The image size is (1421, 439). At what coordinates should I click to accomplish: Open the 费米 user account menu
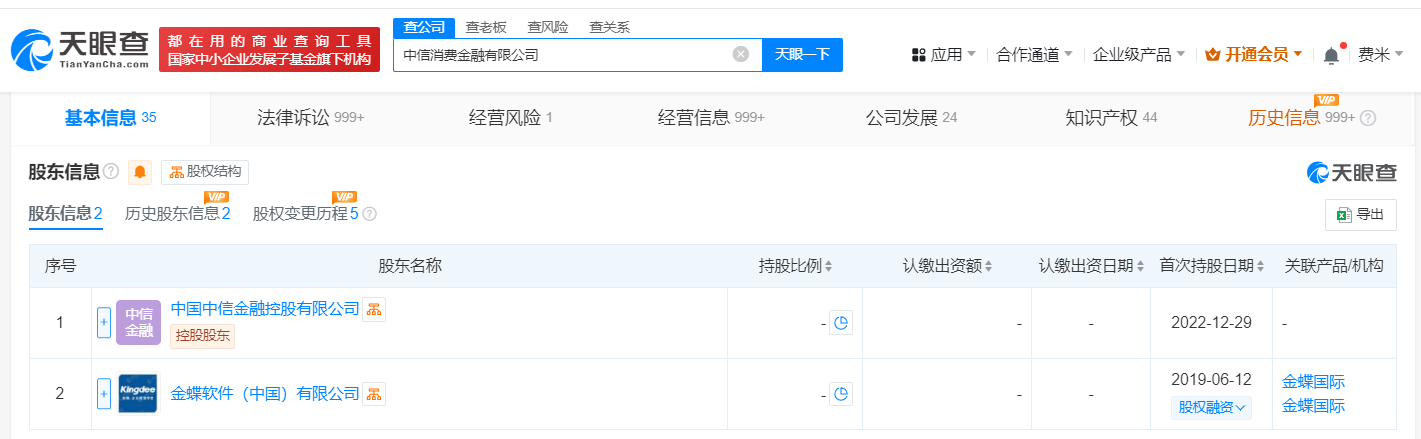[1380, 55]
